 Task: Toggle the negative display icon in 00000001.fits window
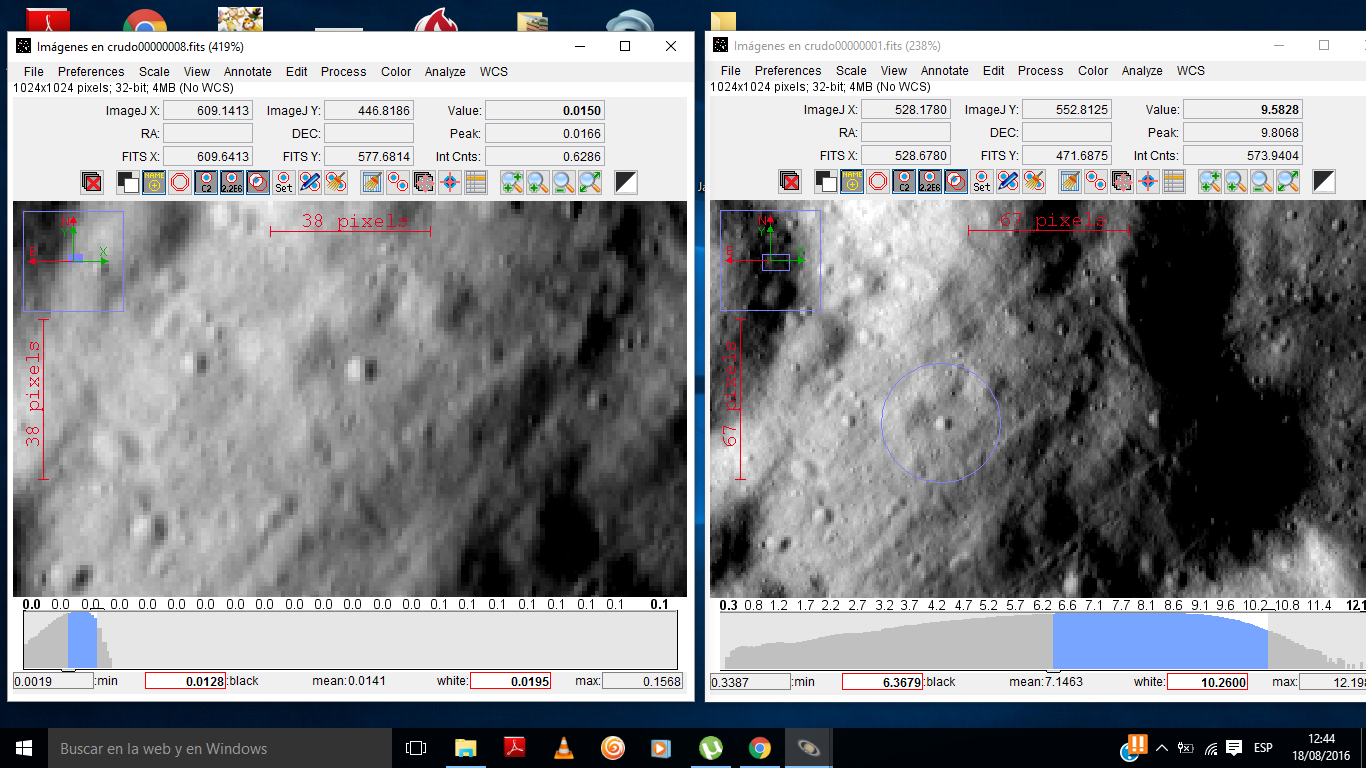(x=1324, y=182)
